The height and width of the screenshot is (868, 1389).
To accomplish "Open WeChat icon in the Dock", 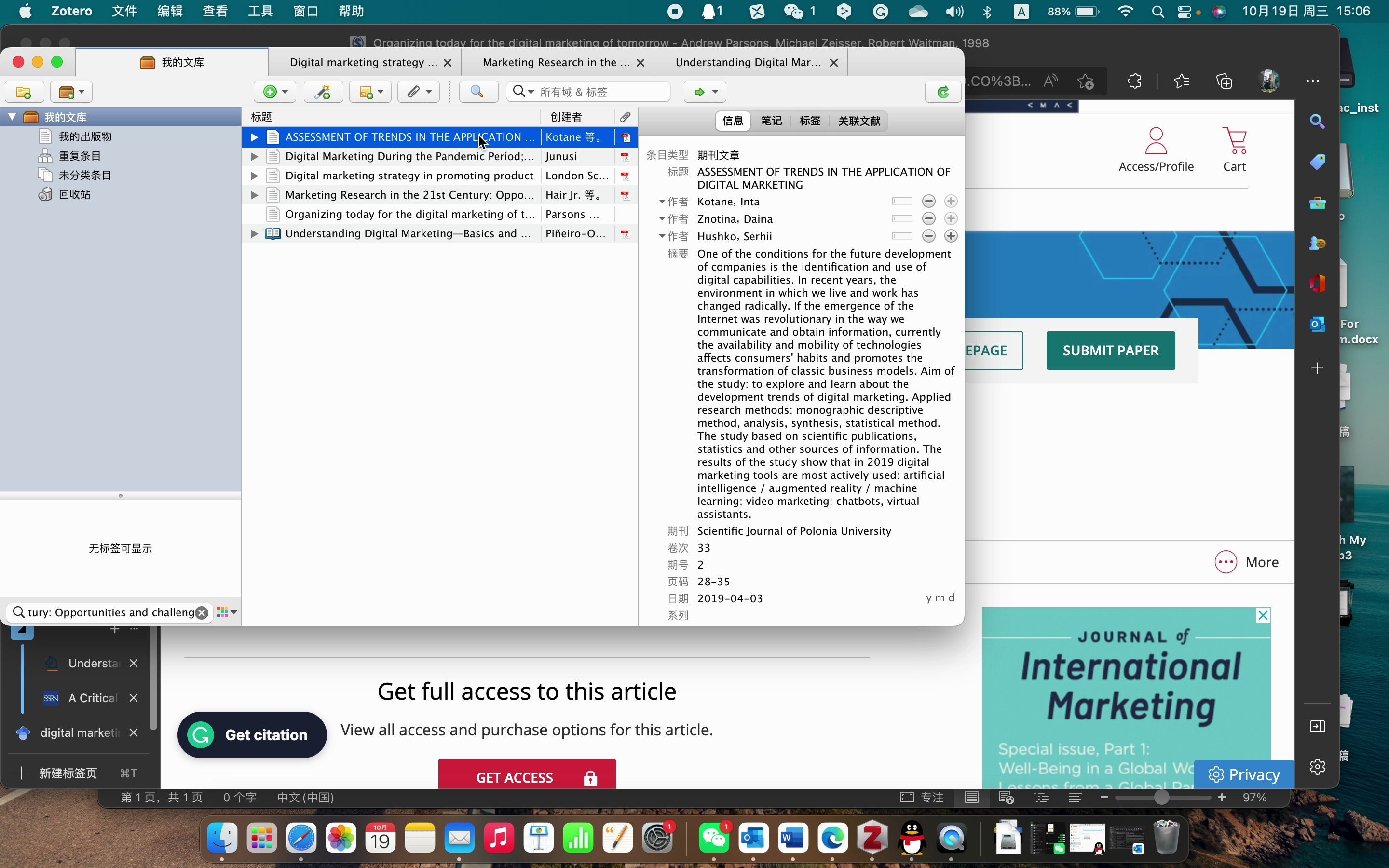I will click(x=714, y=838).
